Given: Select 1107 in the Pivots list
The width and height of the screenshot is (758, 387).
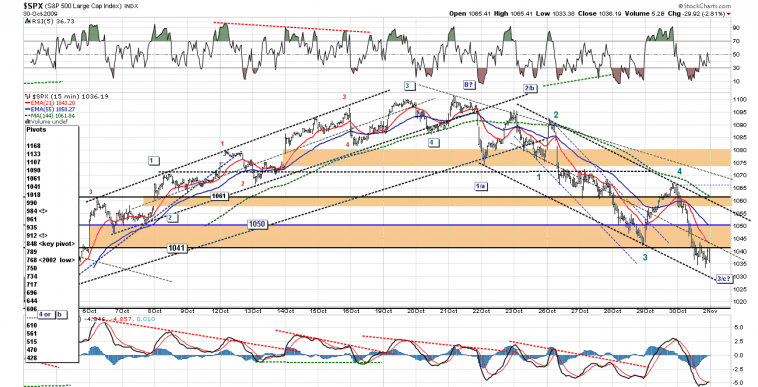Looking at the screenshot, I should [34, 162].
